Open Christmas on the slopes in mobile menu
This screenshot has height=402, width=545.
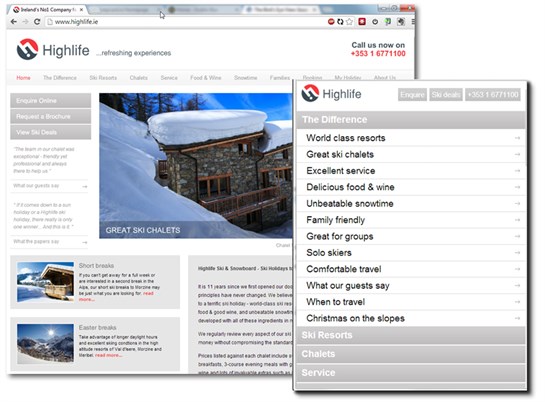pos(411,318)
